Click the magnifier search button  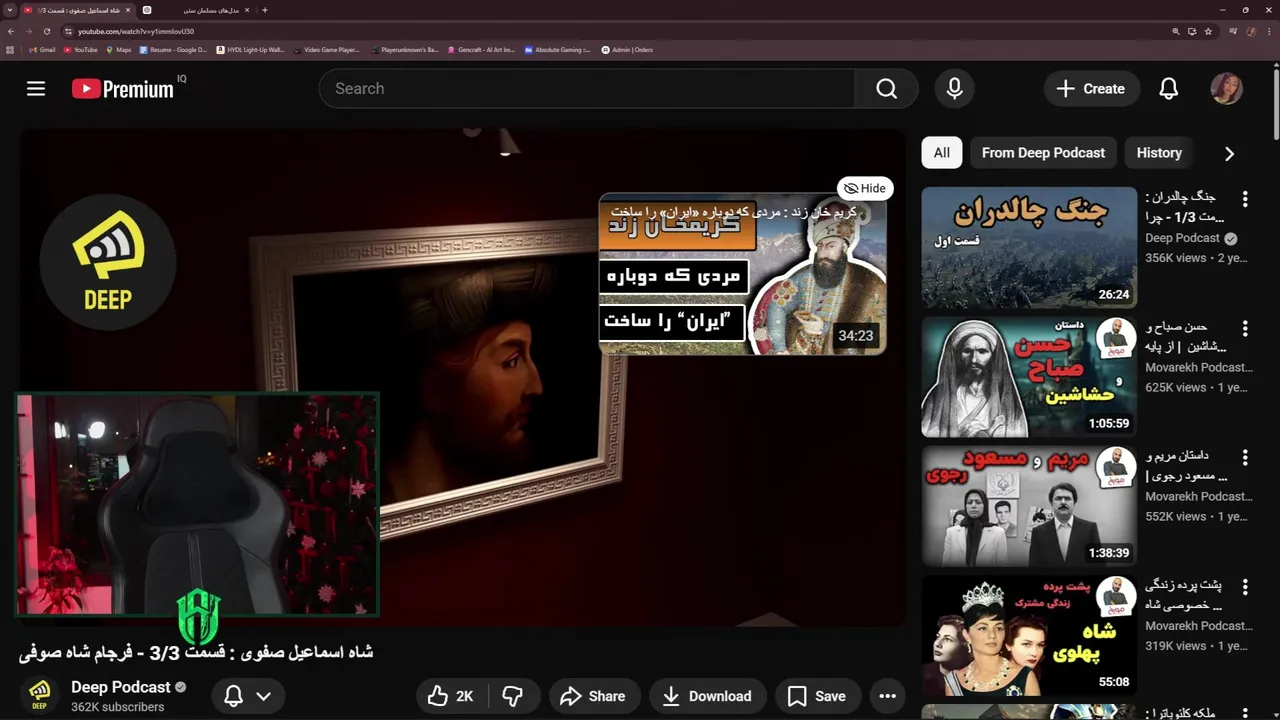point(886,89)
